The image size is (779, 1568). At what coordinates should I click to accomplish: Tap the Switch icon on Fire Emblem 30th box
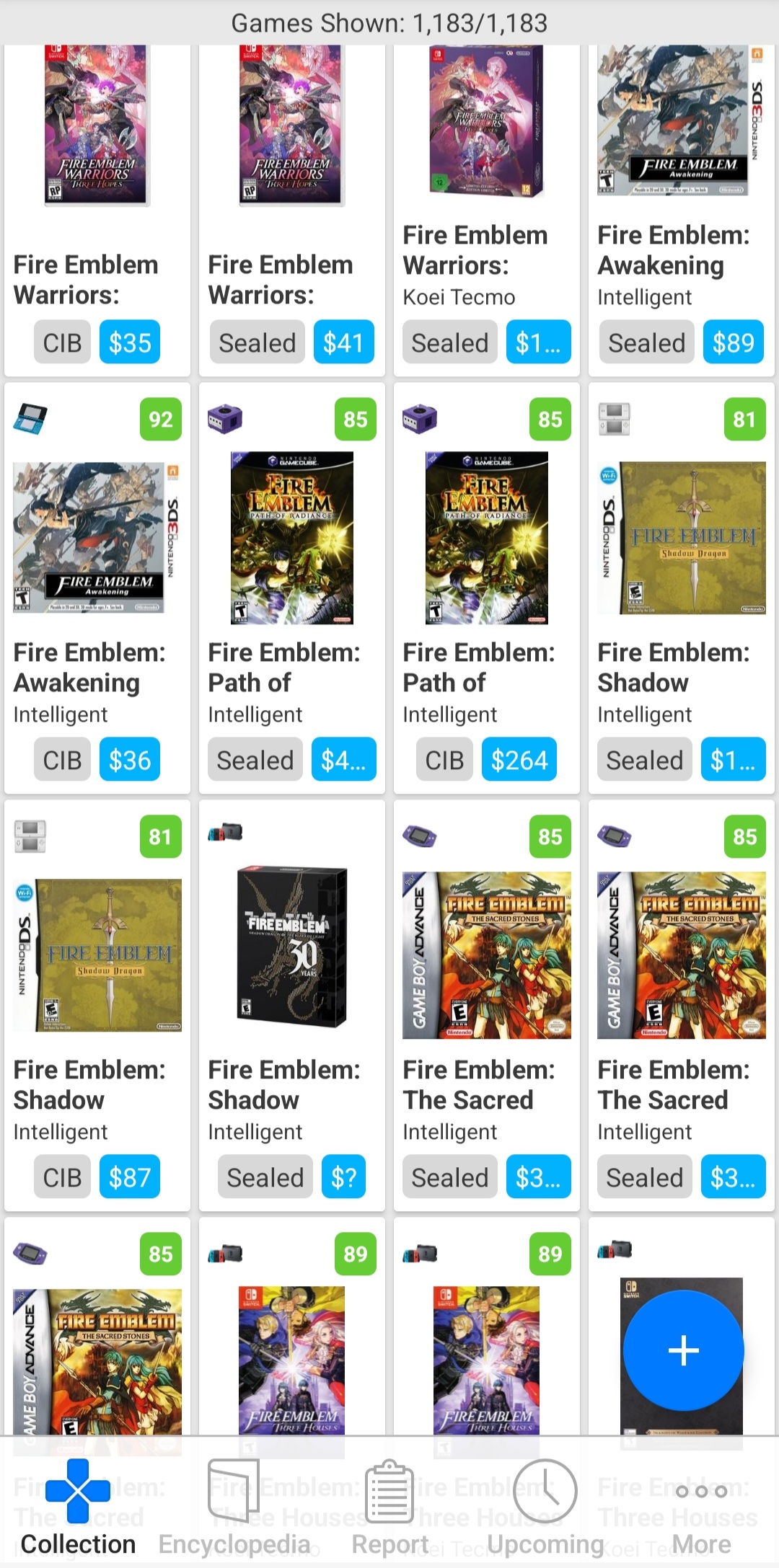225,833
